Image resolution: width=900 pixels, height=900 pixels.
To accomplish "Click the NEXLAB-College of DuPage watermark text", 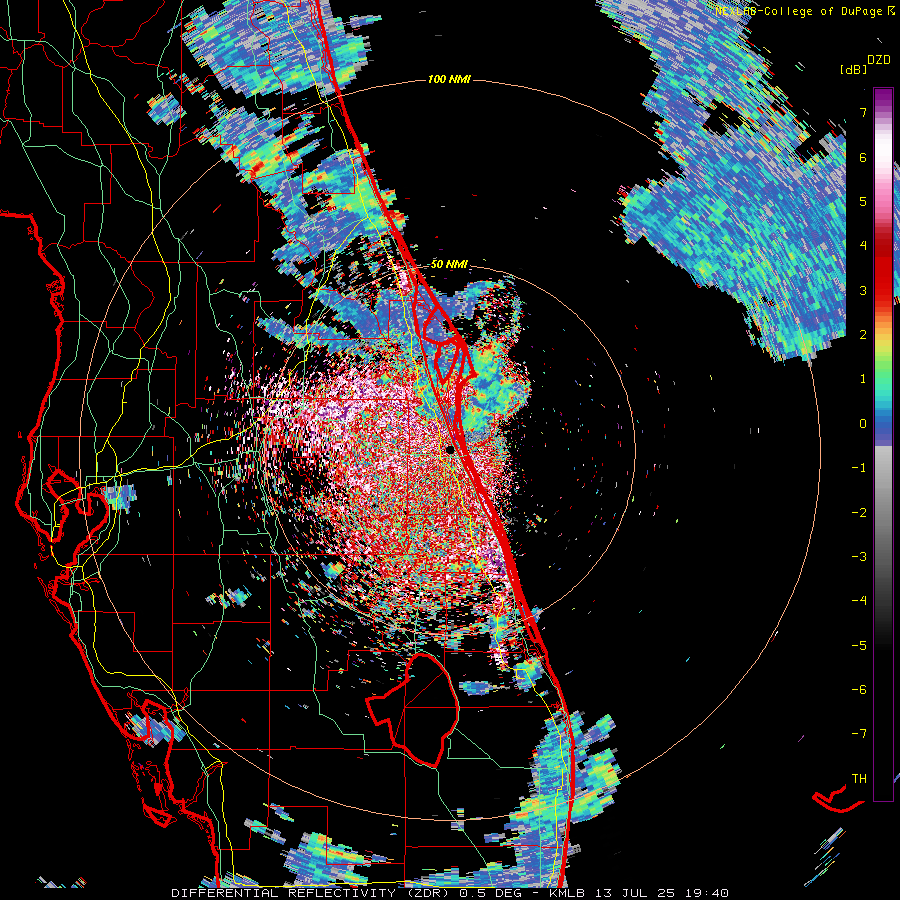I will pyautogui.click(x=799, y=11).
